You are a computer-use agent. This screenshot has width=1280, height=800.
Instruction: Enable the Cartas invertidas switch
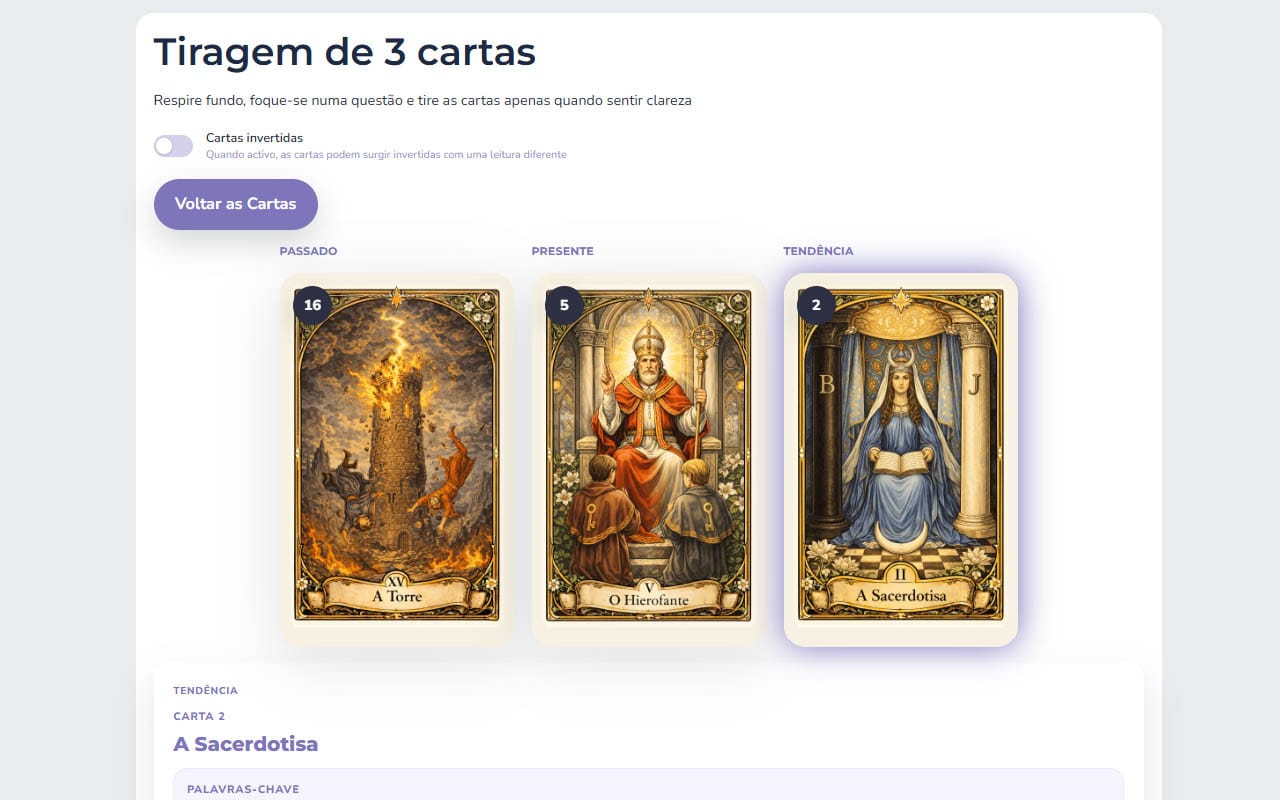173,146
